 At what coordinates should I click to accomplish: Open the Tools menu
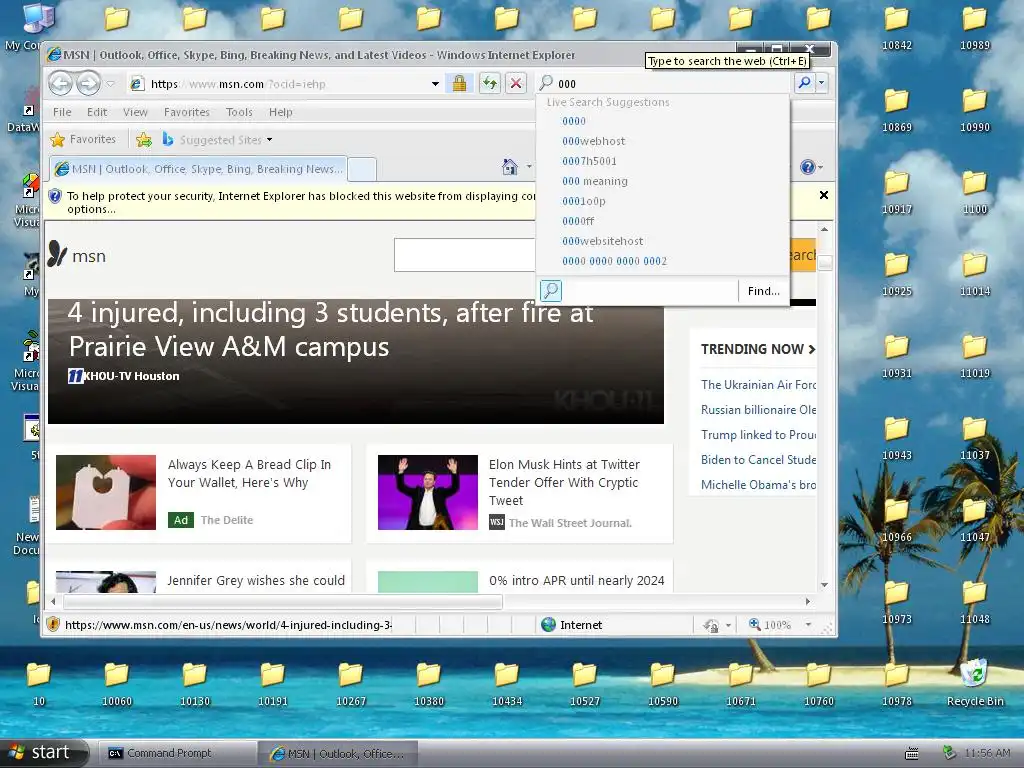[x=239, y=112]
